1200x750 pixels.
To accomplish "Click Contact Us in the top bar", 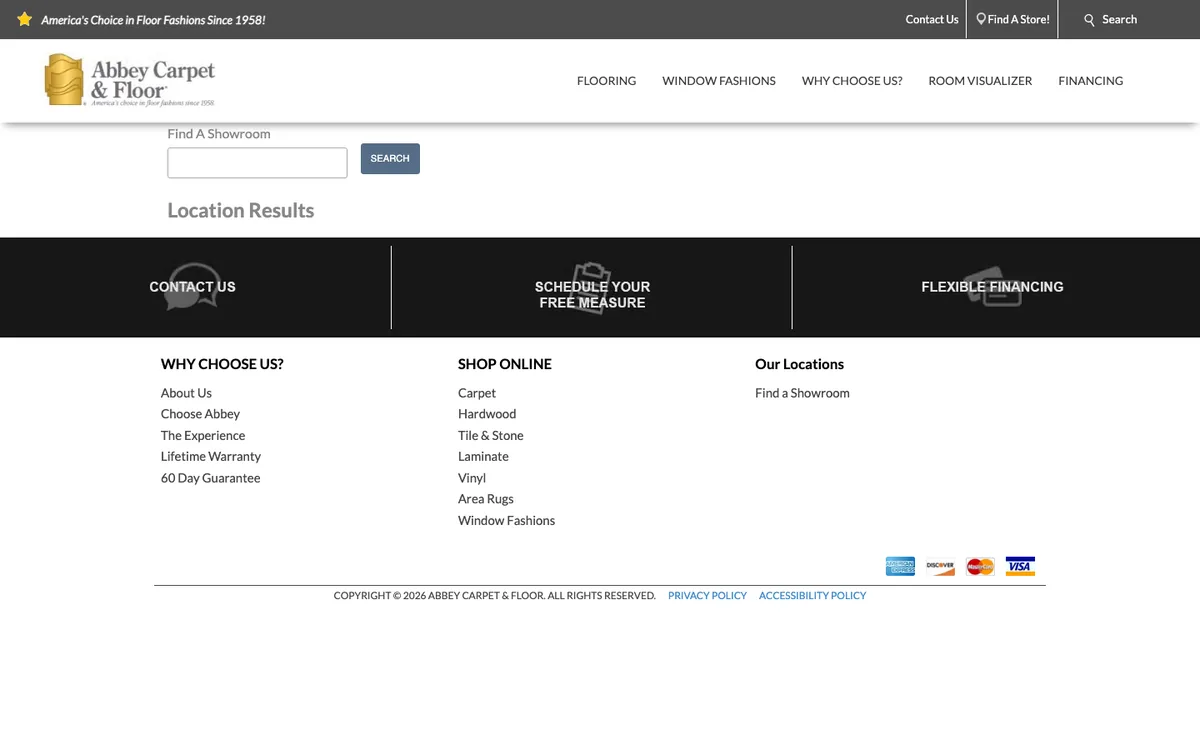I will [x=932, y=19].
